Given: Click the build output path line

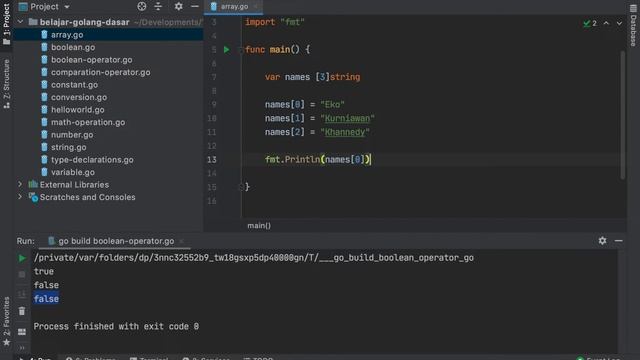Looking at the screenshot, I should coord(253,258).
